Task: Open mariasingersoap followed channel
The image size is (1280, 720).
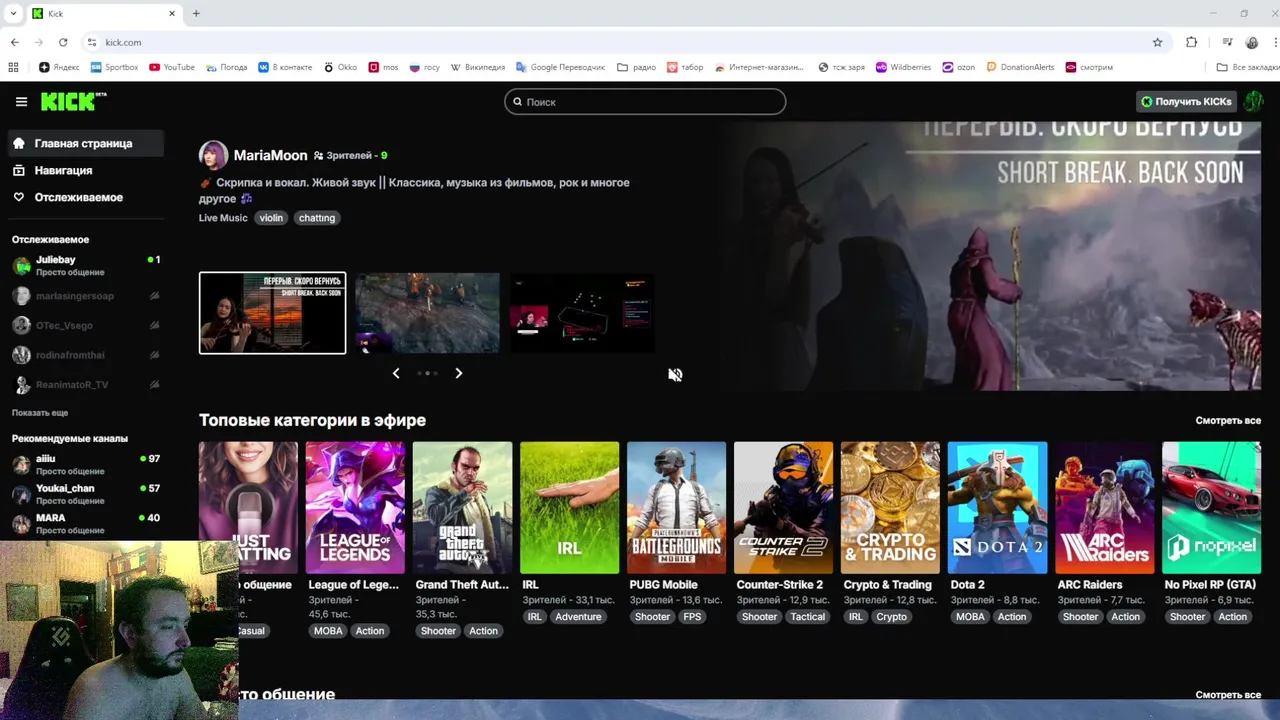Action: (x=86, y=296)
